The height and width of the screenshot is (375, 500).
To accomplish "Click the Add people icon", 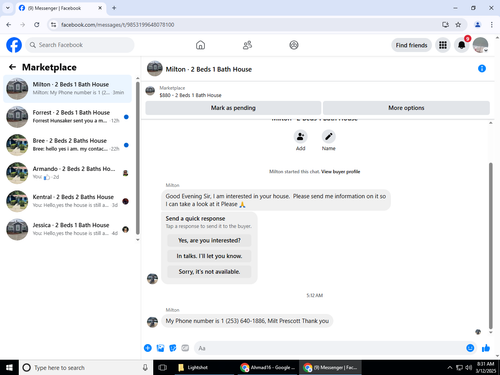I will pyautogui.click(x=300, y=137).
